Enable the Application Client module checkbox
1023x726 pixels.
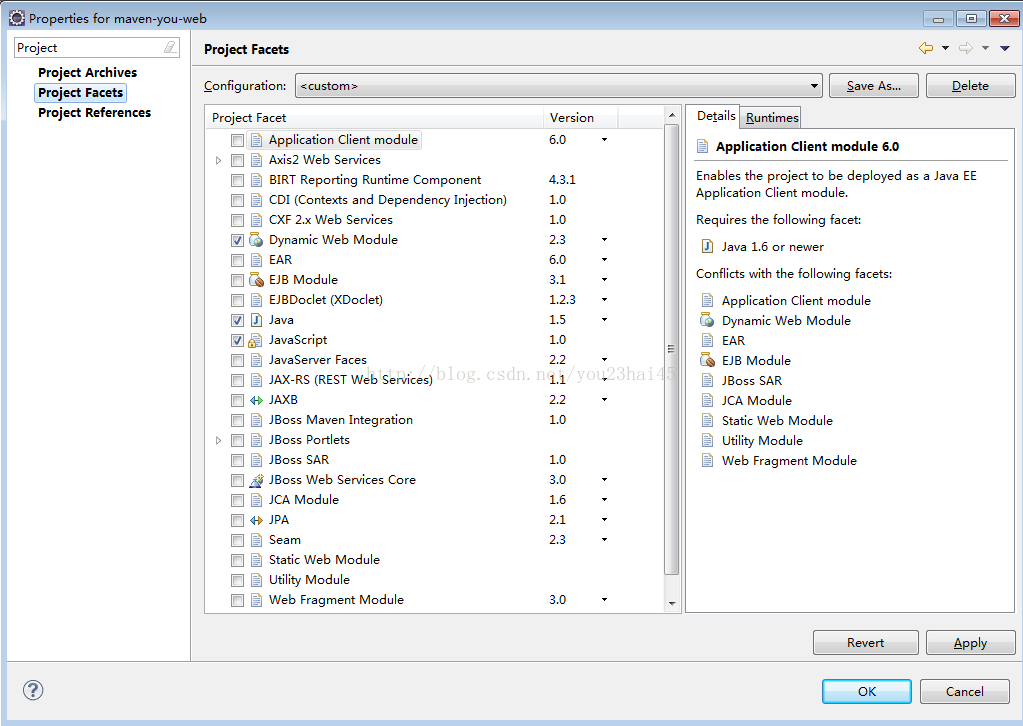237,140
